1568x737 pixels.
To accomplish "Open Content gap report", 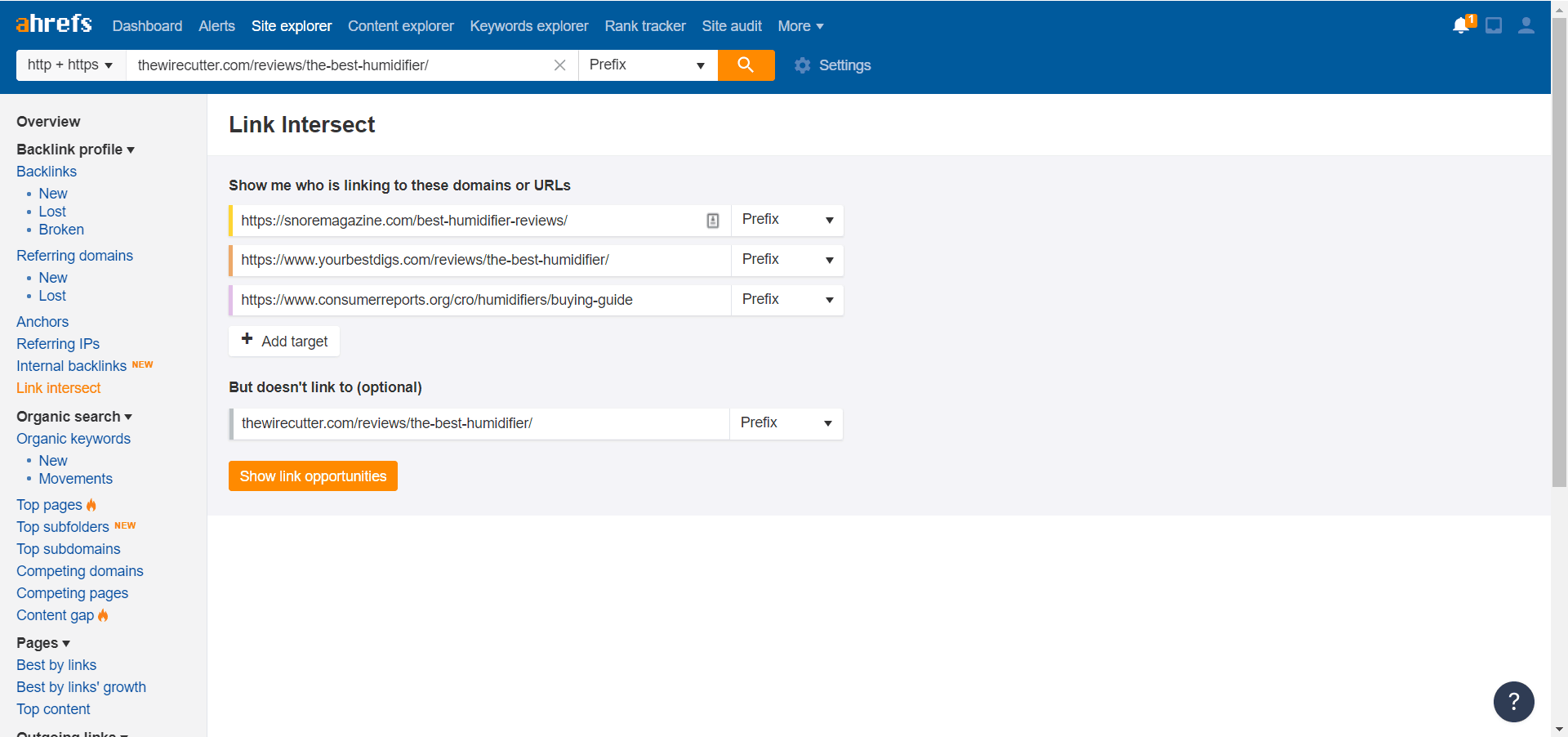I will click(x=55, y=615).
